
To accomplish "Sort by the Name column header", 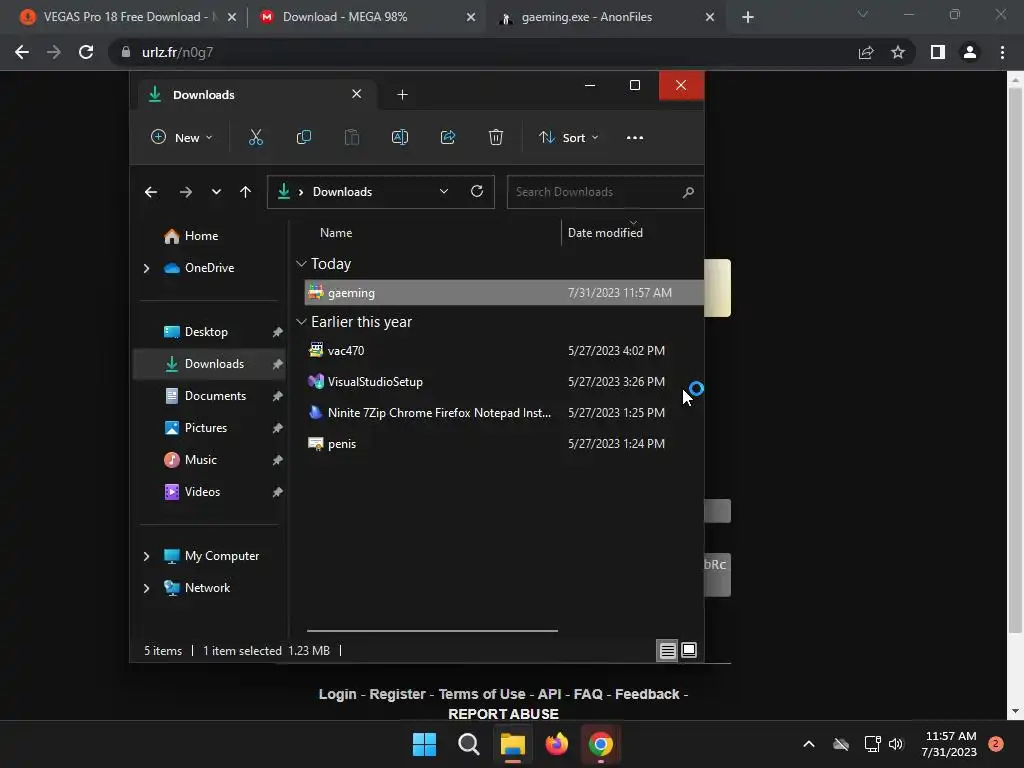I will [x=336, y=232].
